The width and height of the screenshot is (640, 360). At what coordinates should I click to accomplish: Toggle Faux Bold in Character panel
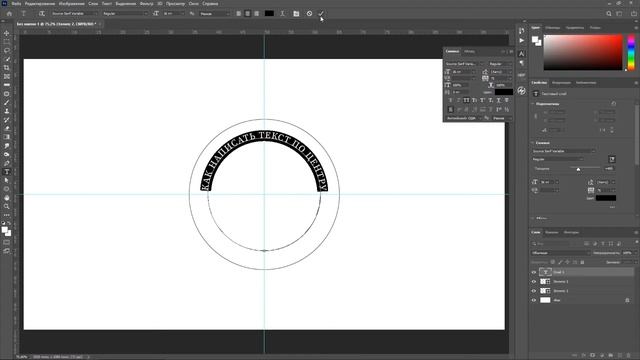coord(451,100)
